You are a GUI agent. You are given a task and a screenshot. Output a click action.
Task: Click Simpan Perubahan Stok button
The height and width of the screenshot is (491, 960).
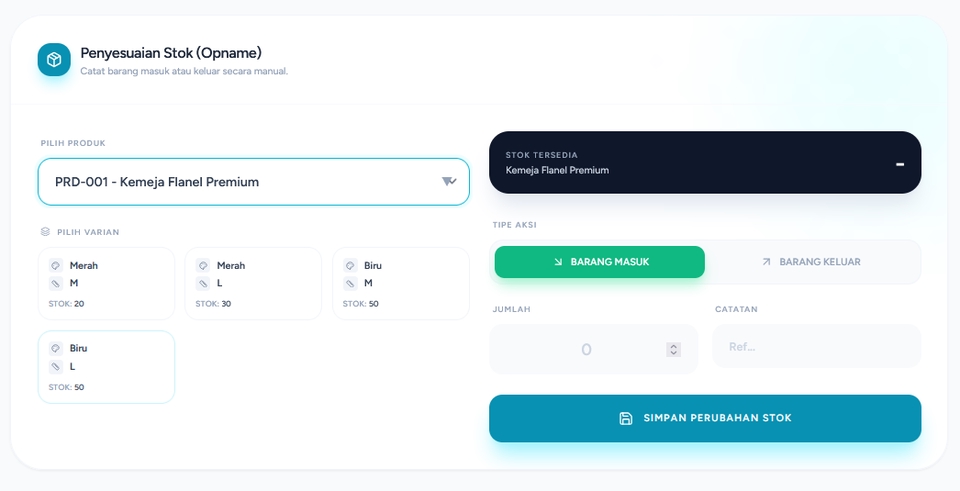tap(705, 418)
